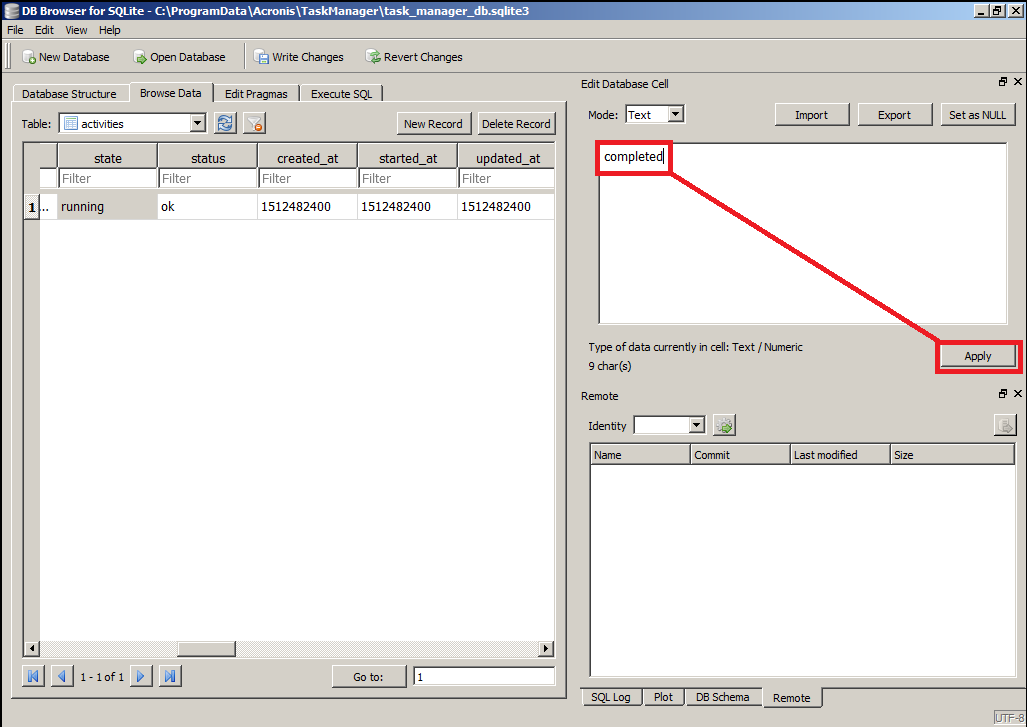The image size is (1027, 727).
Task: Refresh the table data with the refresh icon
Action: pyautogui.click(x=225, y=123)
